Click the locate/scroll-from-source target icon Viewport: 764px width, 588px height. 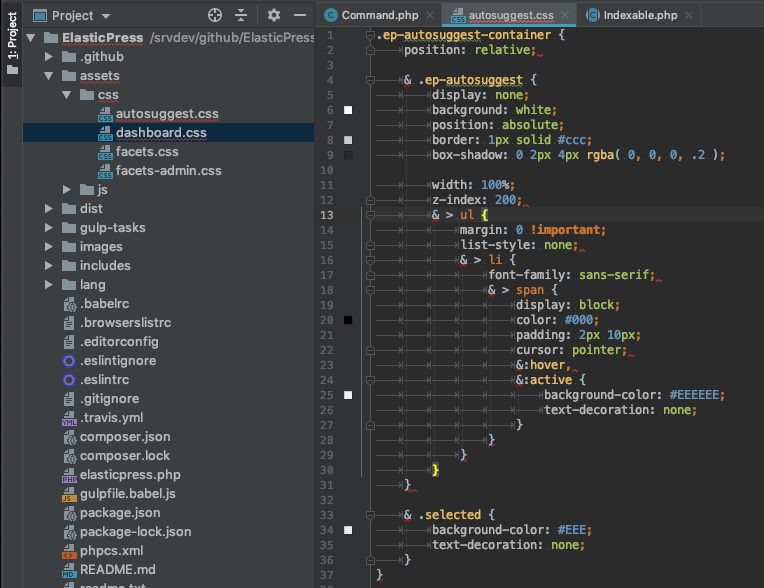[215, 15]
